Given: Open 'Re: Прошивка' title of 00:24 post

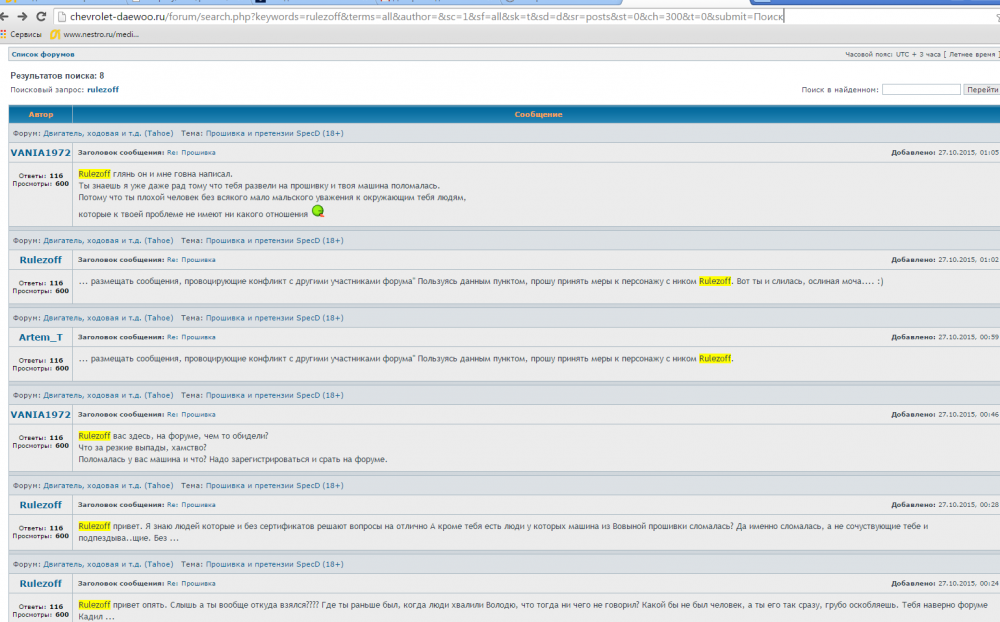Looking at the screenshot, I should (x=191, y=583).
